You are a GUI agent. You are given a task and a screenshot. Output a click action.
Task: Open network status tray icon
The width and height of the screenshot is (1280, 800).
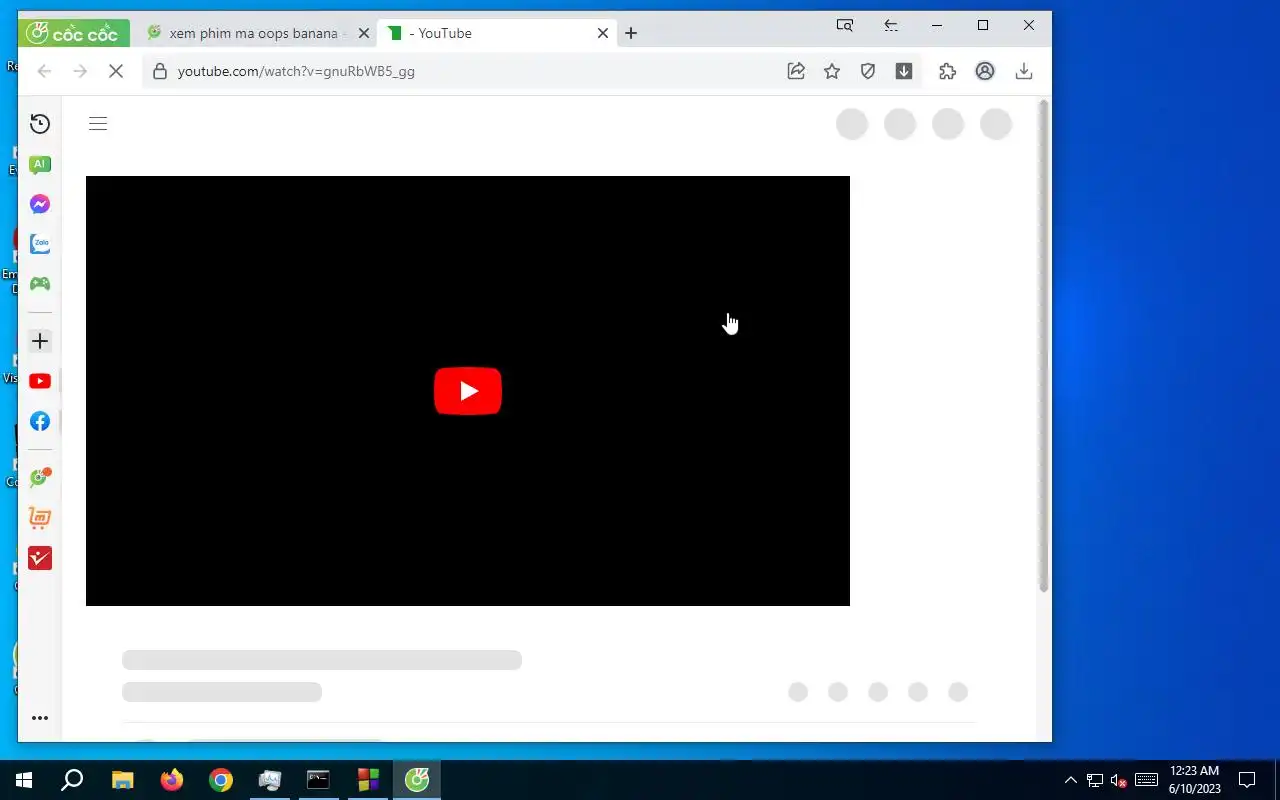1095,780
